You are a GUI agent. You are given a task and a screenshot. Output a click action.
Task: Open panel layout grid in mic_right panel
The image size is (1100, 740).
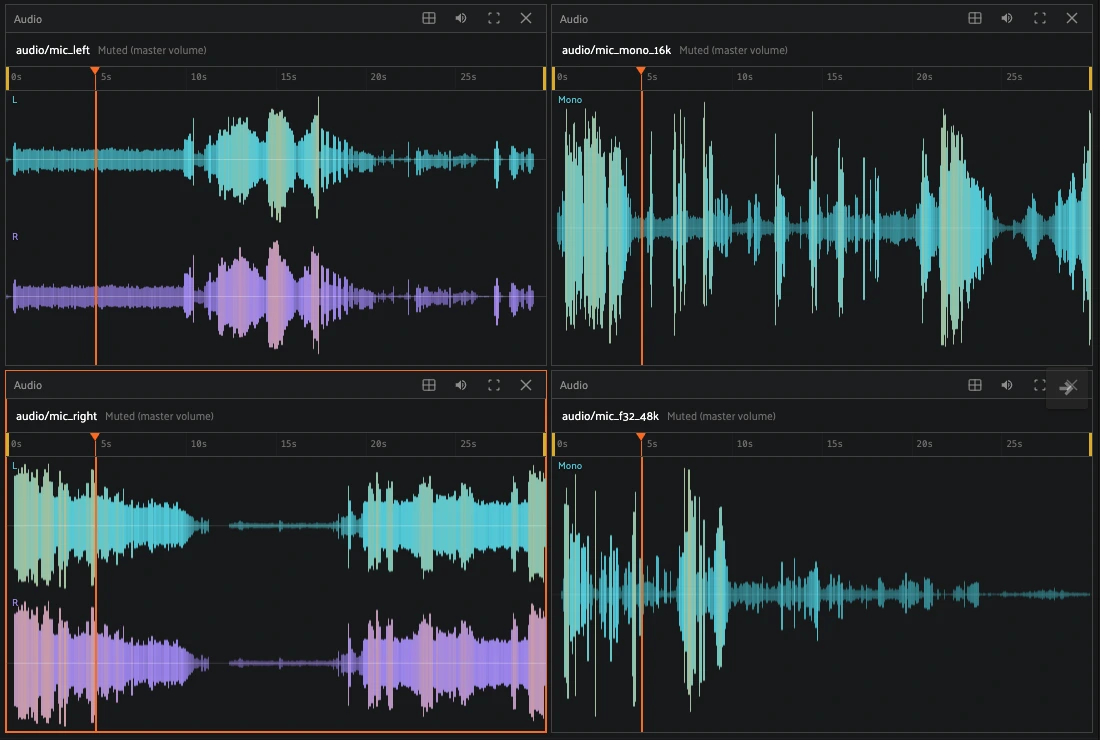click(429, 384)
